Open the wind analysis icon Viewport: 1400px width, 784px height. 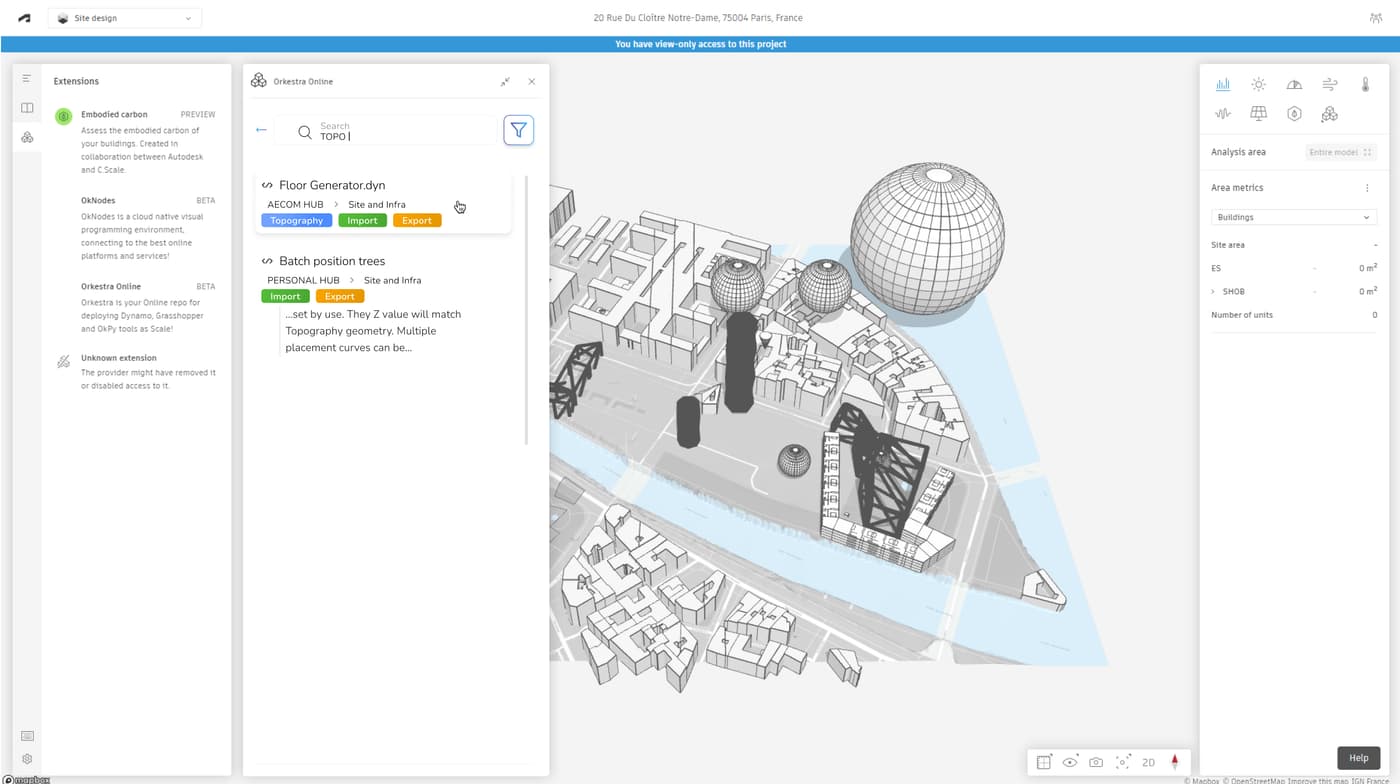pyautogui.click(x=1329, y=85)
